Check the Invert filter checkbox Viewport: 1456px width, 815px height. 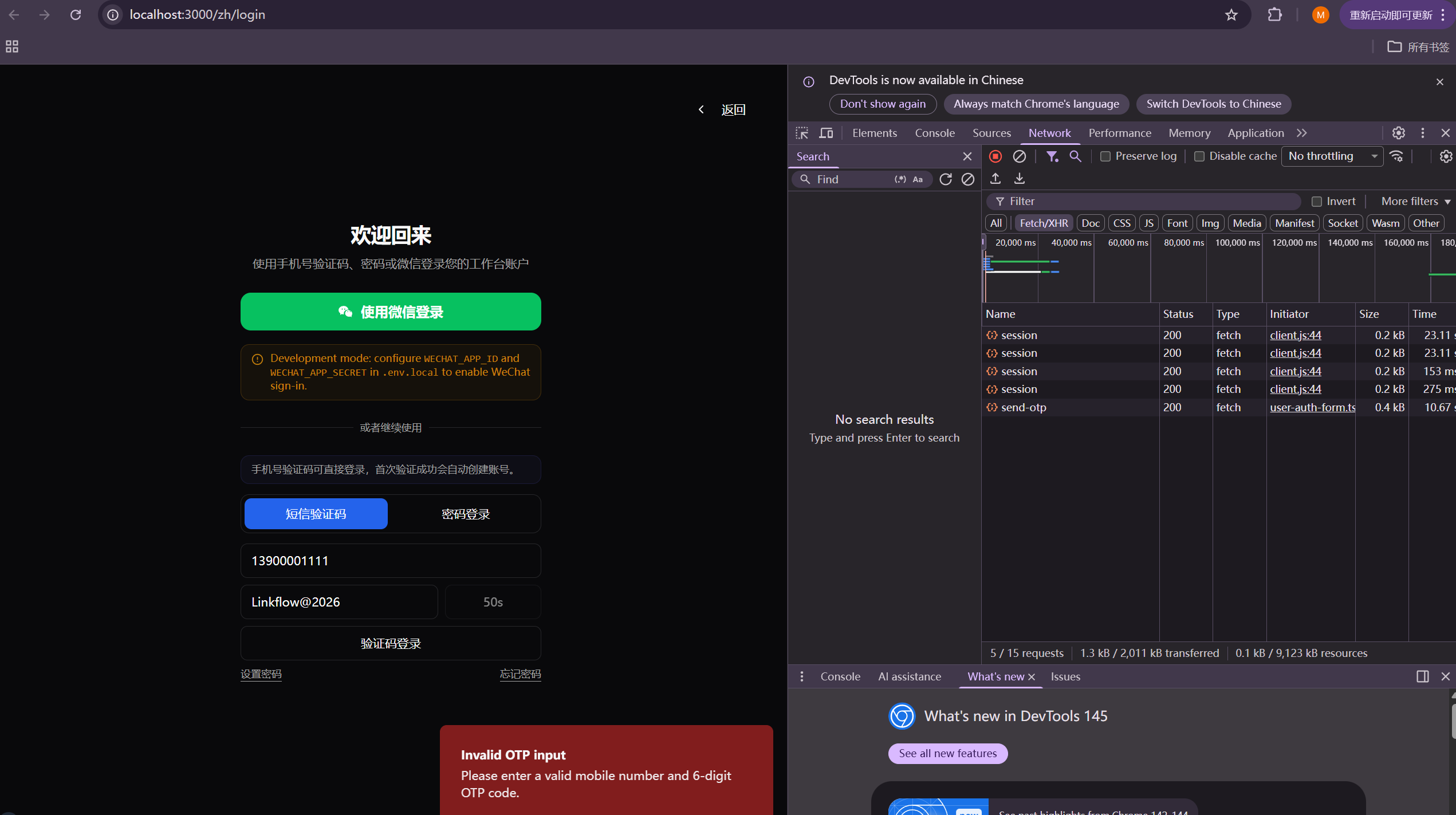point(1317,202)
